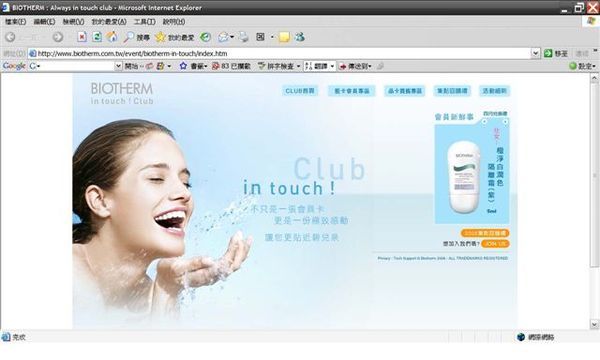Click the status bar page icon
This screenshot has height=360, width=600.
point(6,337)
